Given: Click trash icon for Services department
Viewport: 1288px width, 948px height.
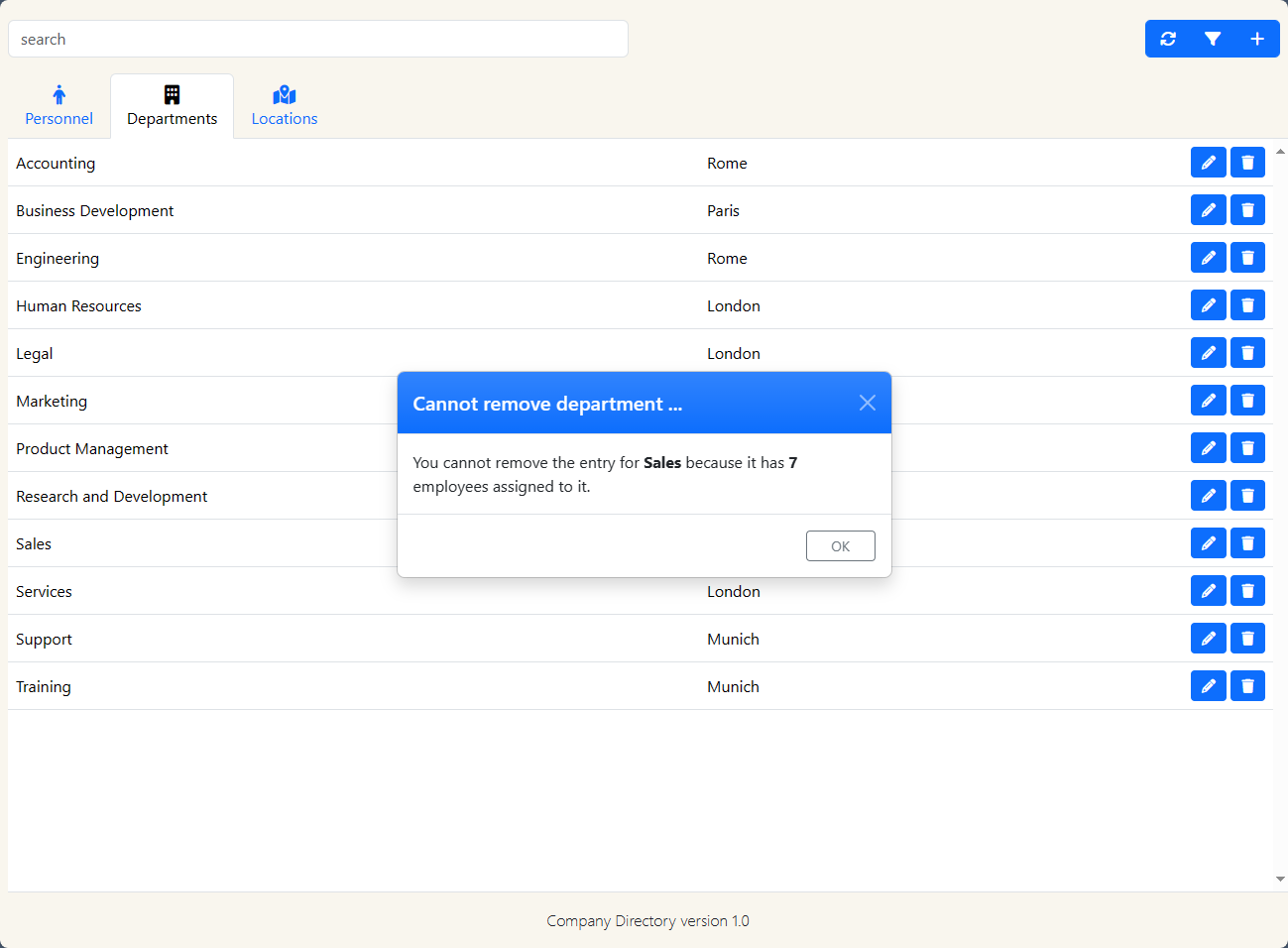Looking at the screenshot, I should 1247,591.
